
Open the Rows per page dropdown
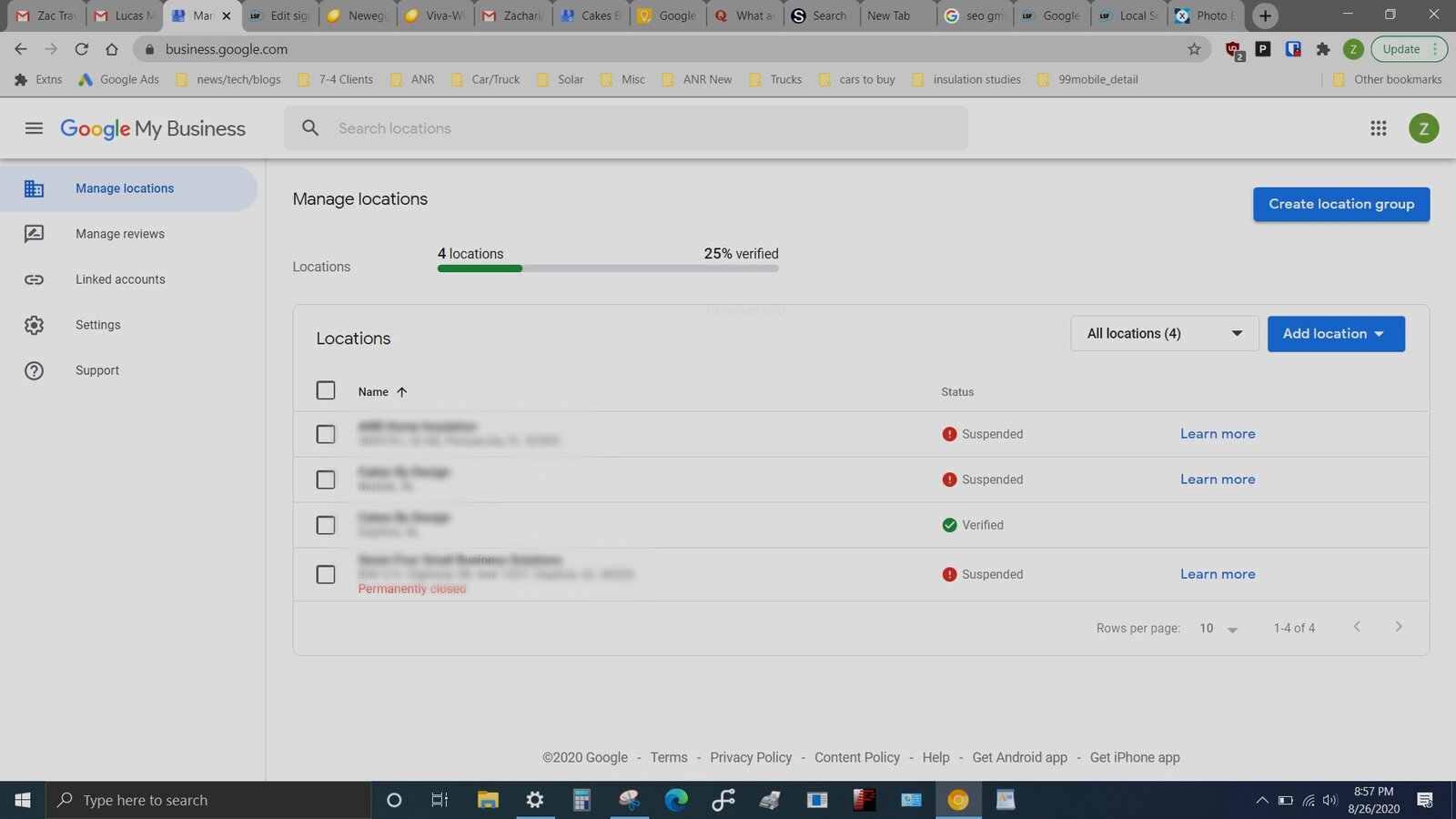pyautogui.click(x=1218, y=629)
